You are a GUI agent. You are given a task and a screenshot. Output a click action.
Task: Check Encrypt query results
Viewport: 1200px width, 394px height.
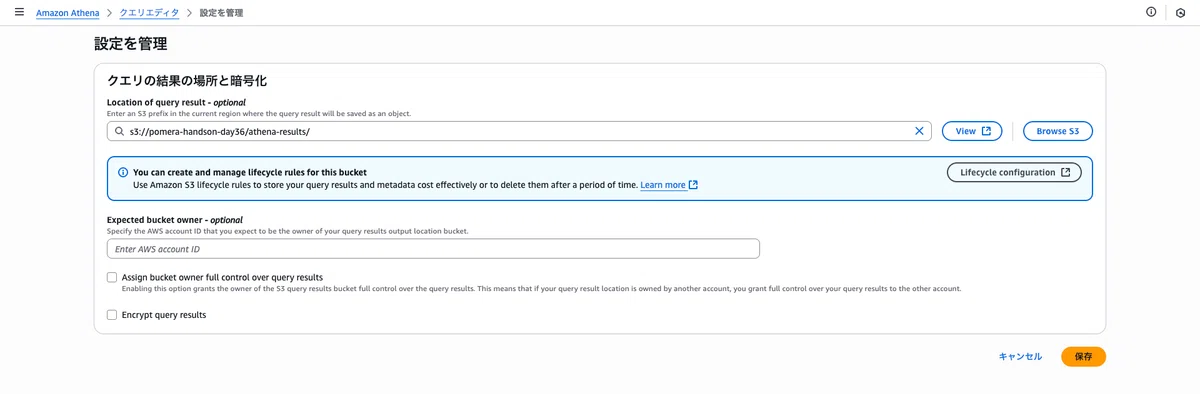click(x=112, y=314)
